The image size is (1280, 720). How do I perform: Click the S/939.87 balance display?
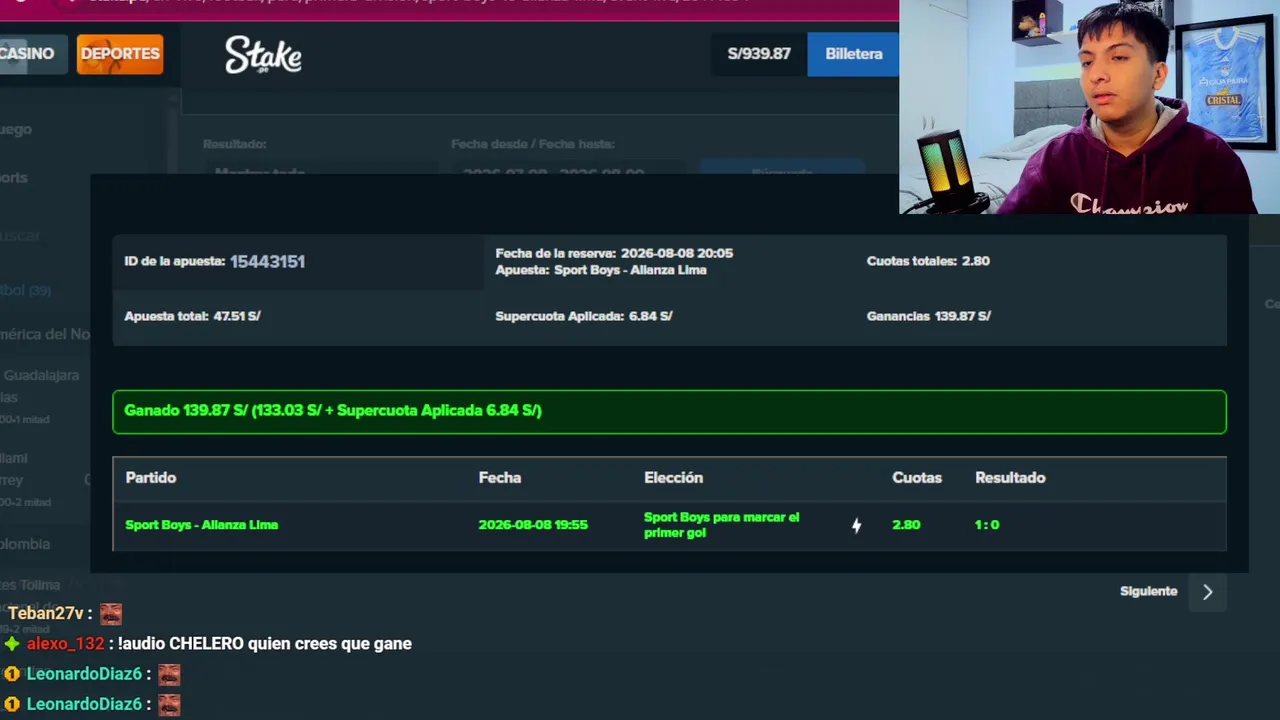[x=759, y=54]
